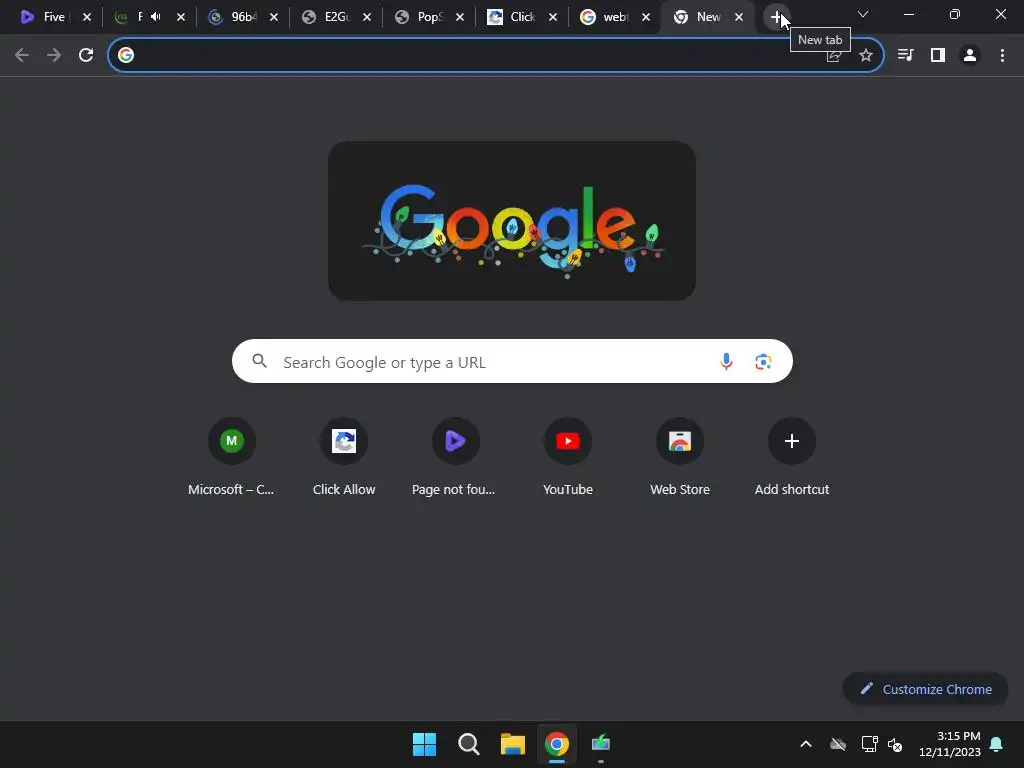Open Chrome three-dot menu
This screenshot has width=1024, height=768.
(x=1002, y=56)
